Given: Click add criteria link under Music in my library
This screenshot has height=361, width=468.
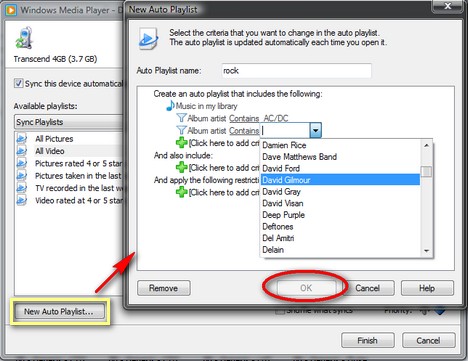Looking at the screenshot, I should [224, 143].
